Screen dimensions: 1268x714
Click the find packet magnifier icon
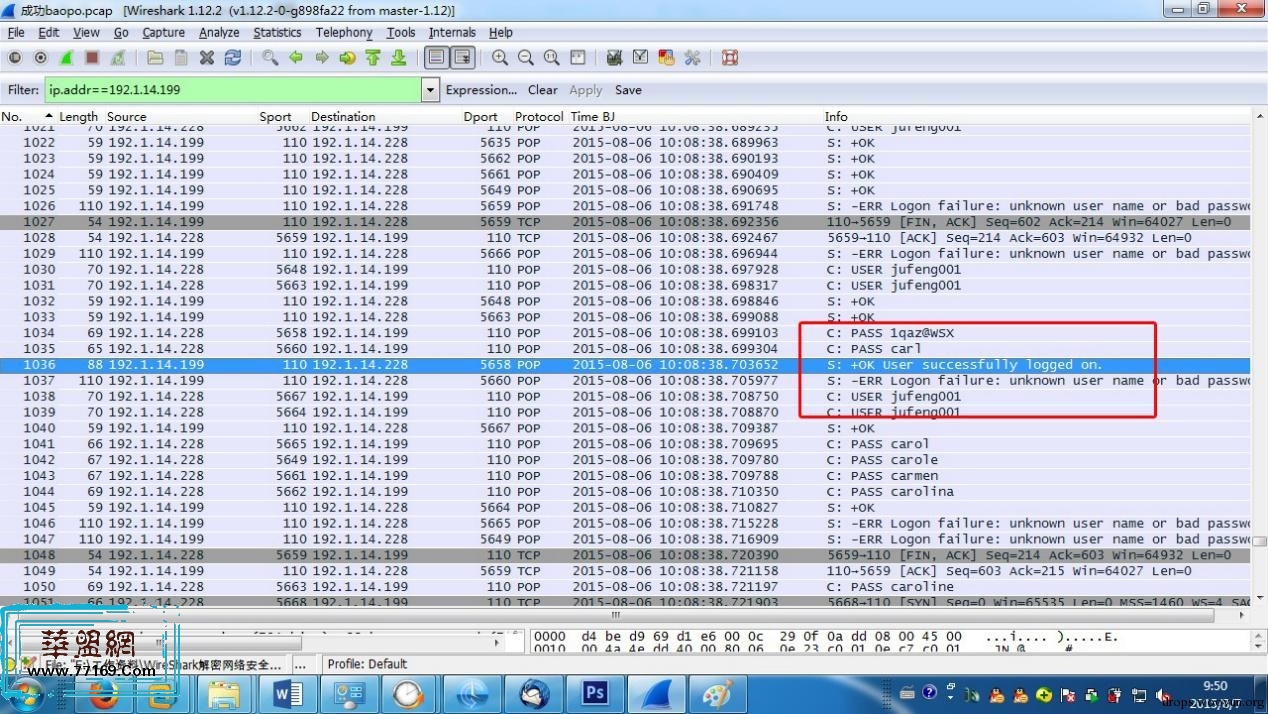tap(270, 58)
